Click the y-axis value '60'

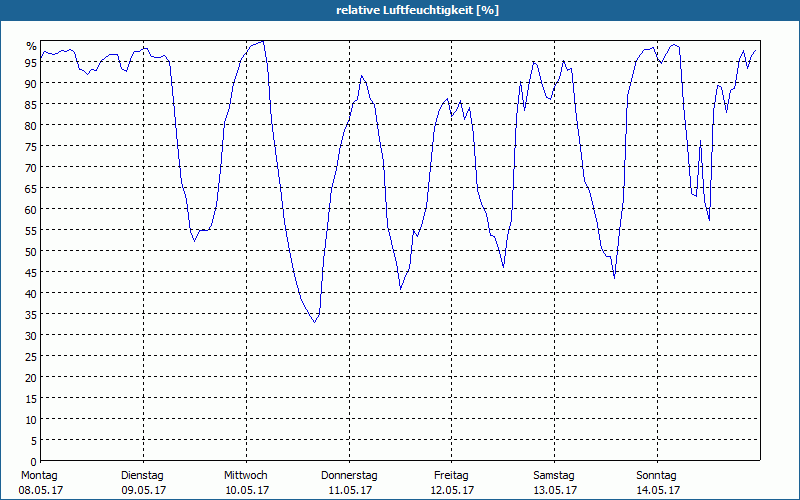(x=31, y=209)
